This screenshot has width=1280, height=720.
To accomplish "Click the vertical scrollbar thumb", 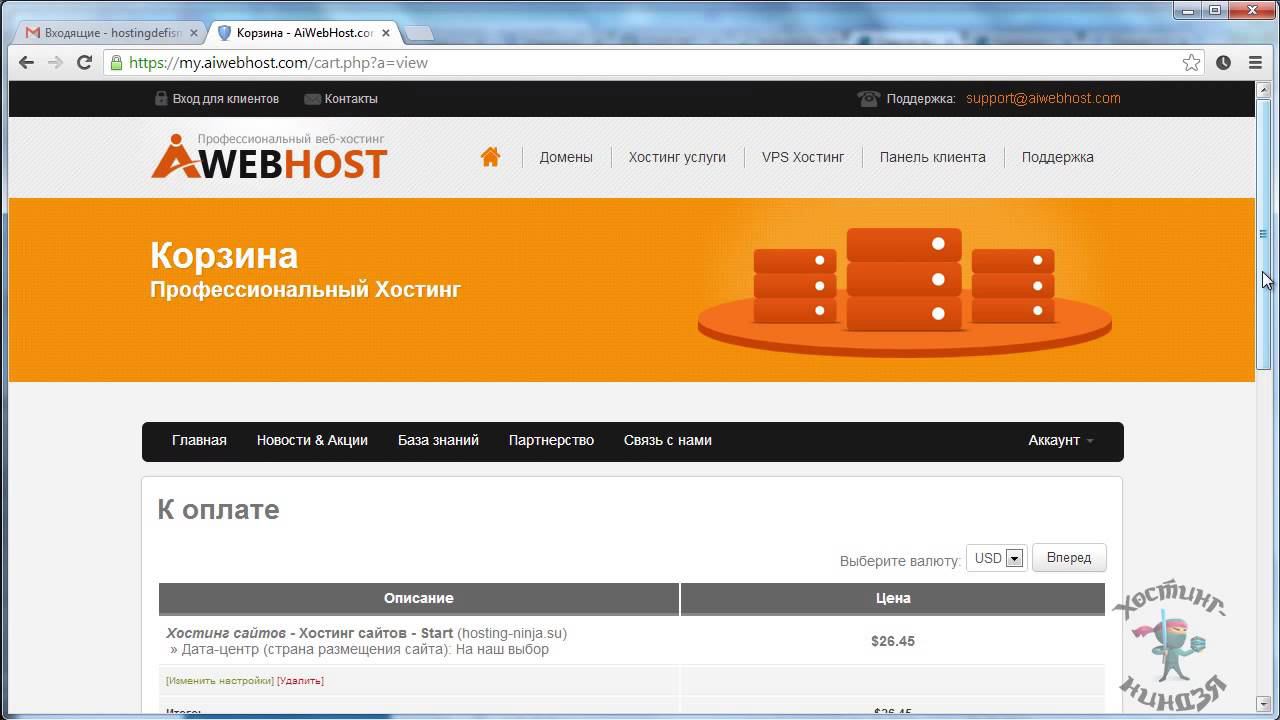I will coord(1263,234).
